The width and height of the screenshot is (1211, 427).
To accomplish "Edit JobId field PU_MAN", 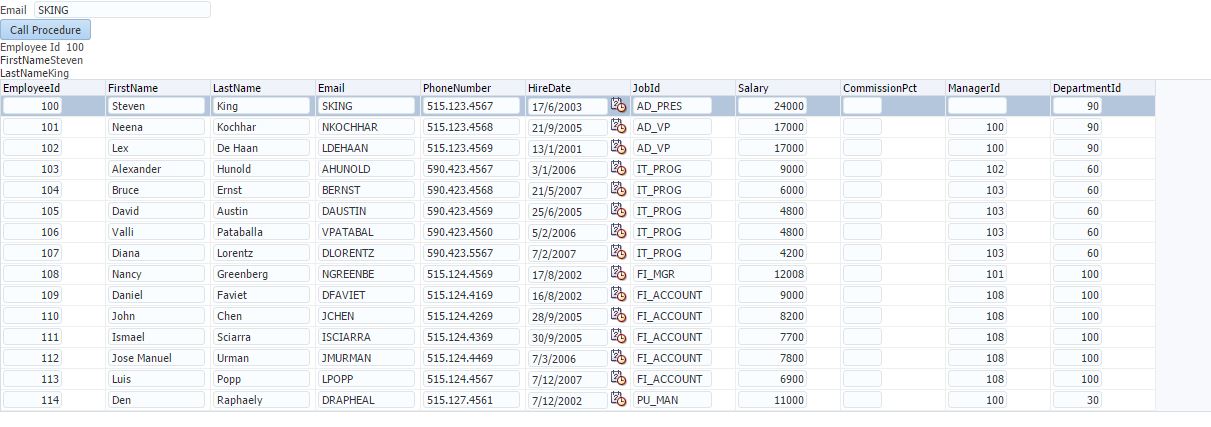I will [x=672, y=400].
